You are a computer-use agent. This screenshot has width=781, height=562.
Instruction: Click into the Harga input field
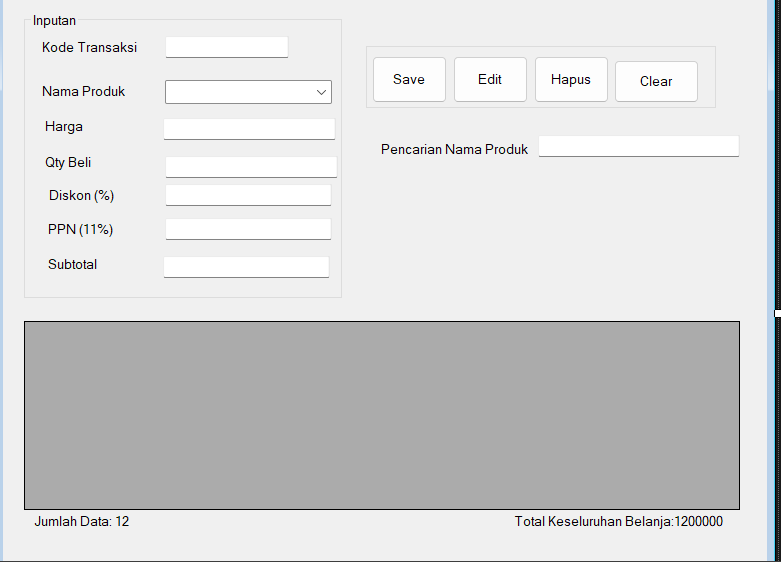[x=249, y=129]
